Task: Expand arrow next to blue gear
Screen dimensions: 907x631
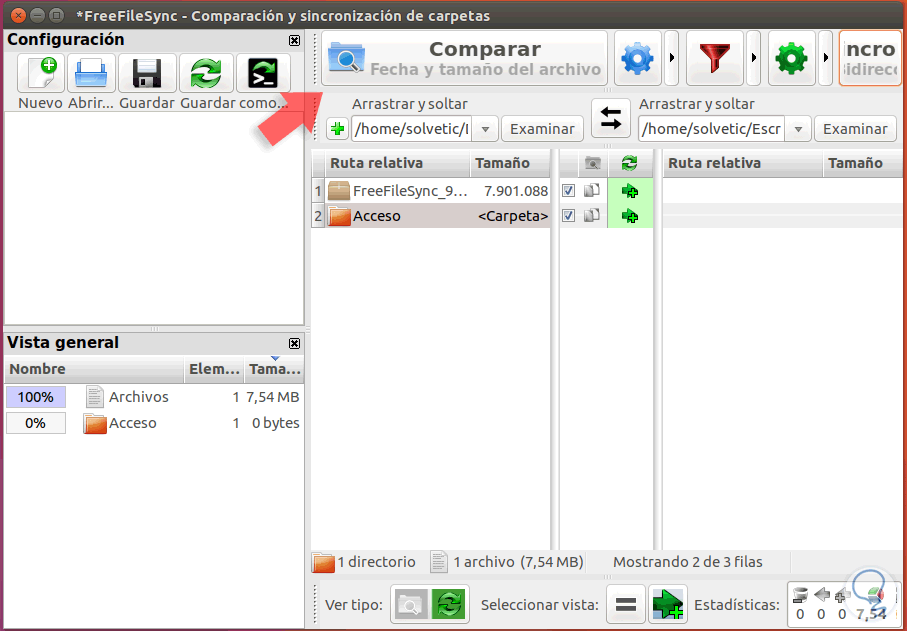Action: 672,58
